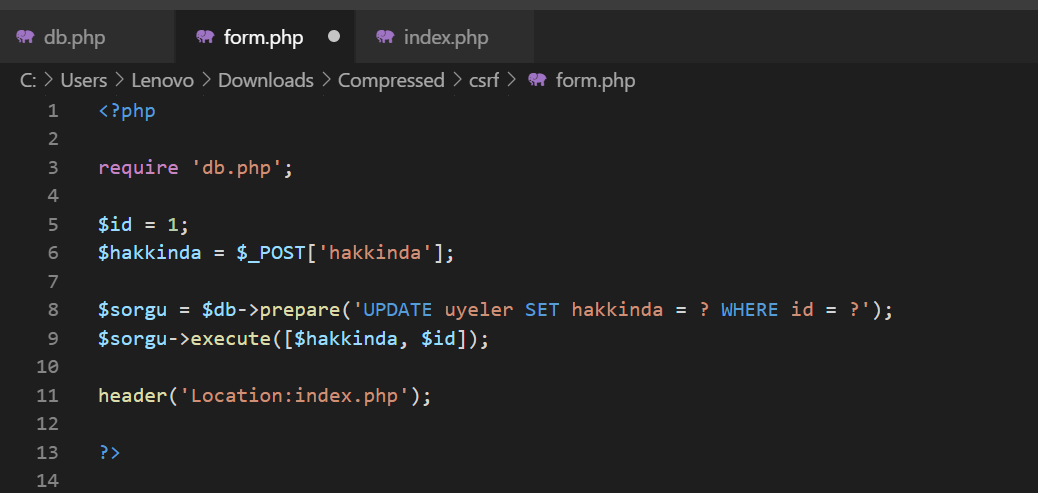The width and height of the screenshot is (1038, 493).
Task: Click the closing ?> tag on line 13
Action: [110, 453]
